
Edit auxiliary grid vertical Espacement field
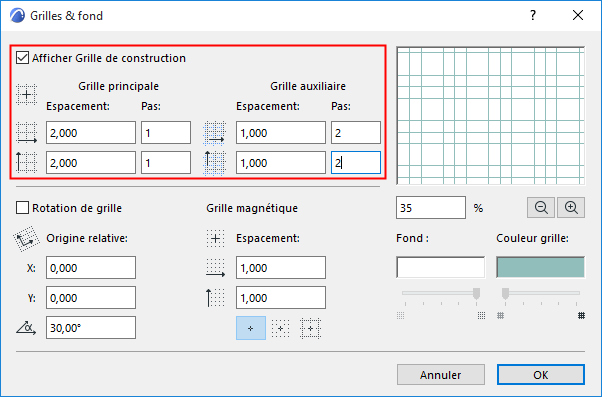coord(281,163)
